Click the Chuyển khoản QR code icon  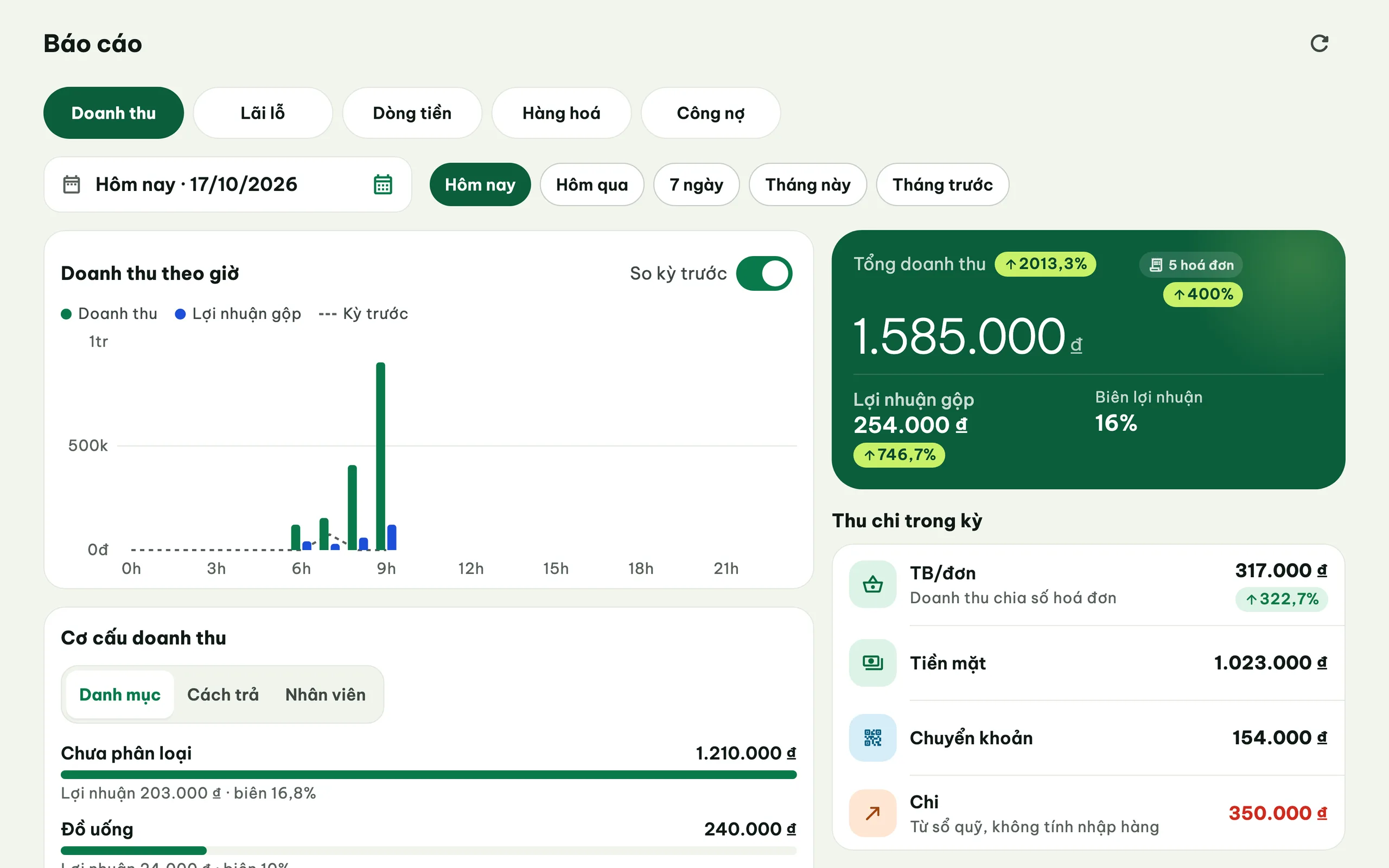[872, 738]
